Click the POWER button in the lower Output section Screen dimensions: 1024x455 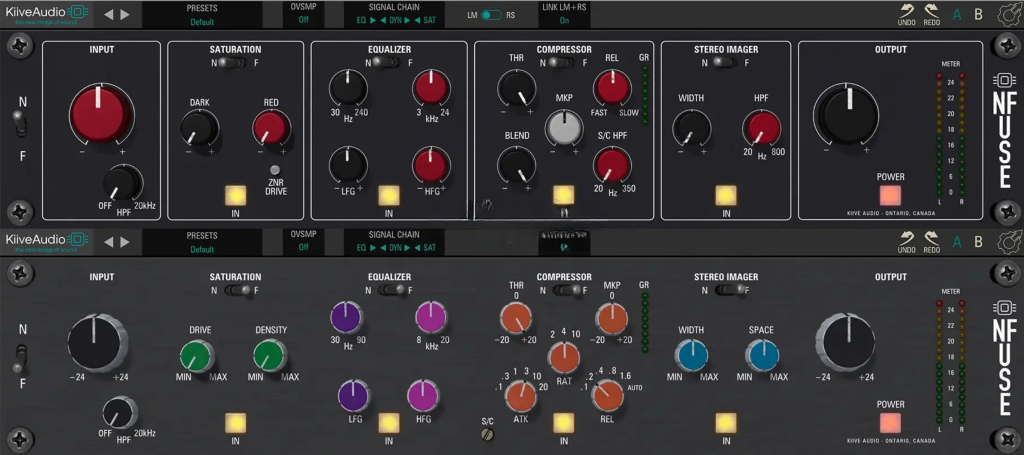pos(890,423)
